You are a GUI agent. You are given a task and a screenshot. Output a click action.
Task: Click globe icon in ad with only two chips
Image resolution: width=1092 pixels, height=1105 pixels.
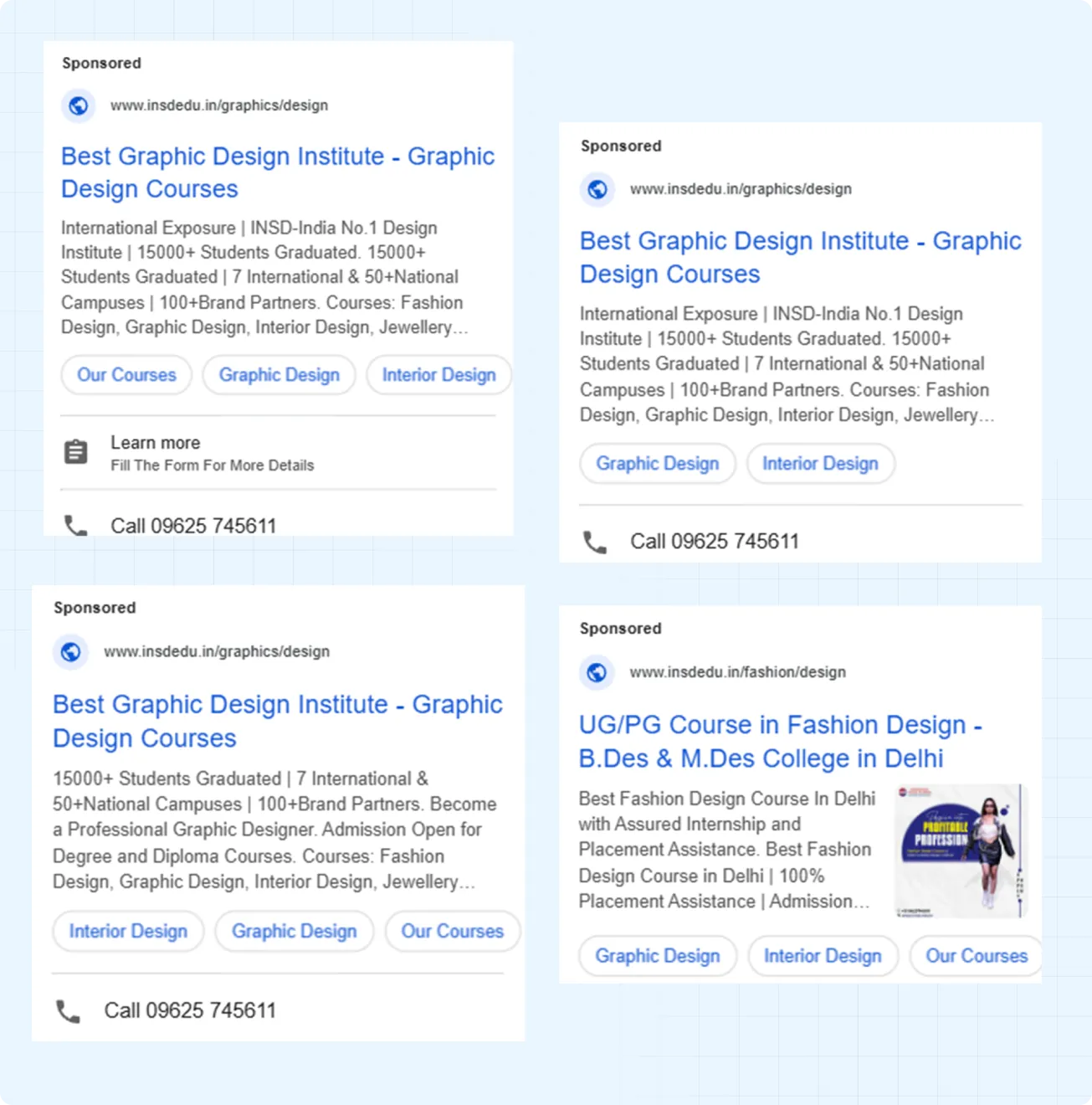[597, 189]
